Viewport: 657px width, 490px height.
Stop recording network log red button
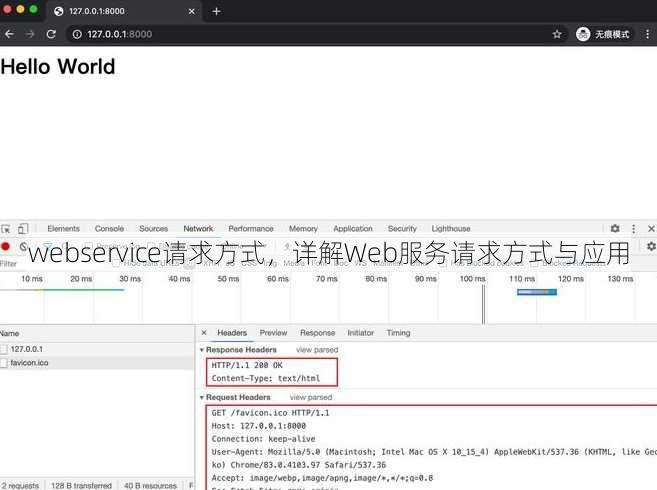[x=5, y=246]
